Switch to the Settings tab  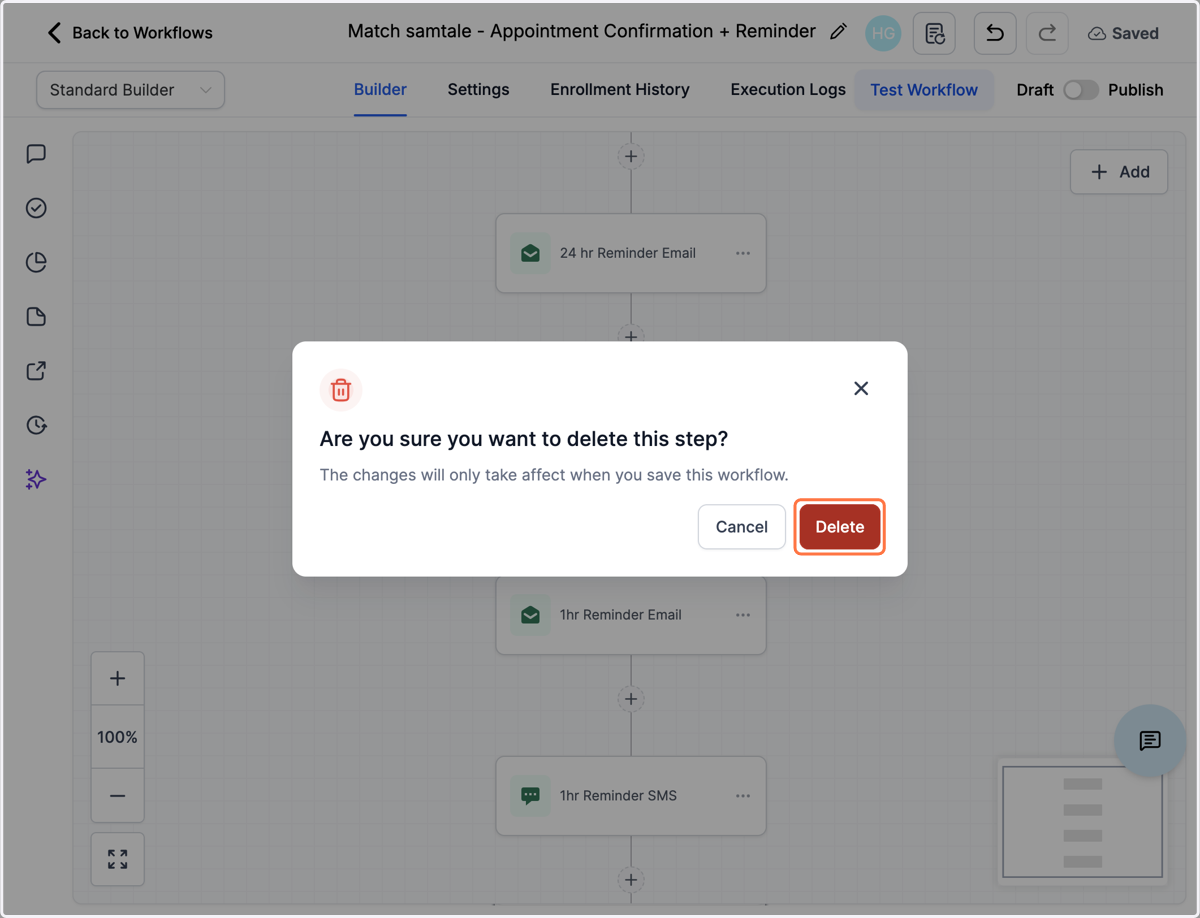pyautogui.click(x=478, y=89)
